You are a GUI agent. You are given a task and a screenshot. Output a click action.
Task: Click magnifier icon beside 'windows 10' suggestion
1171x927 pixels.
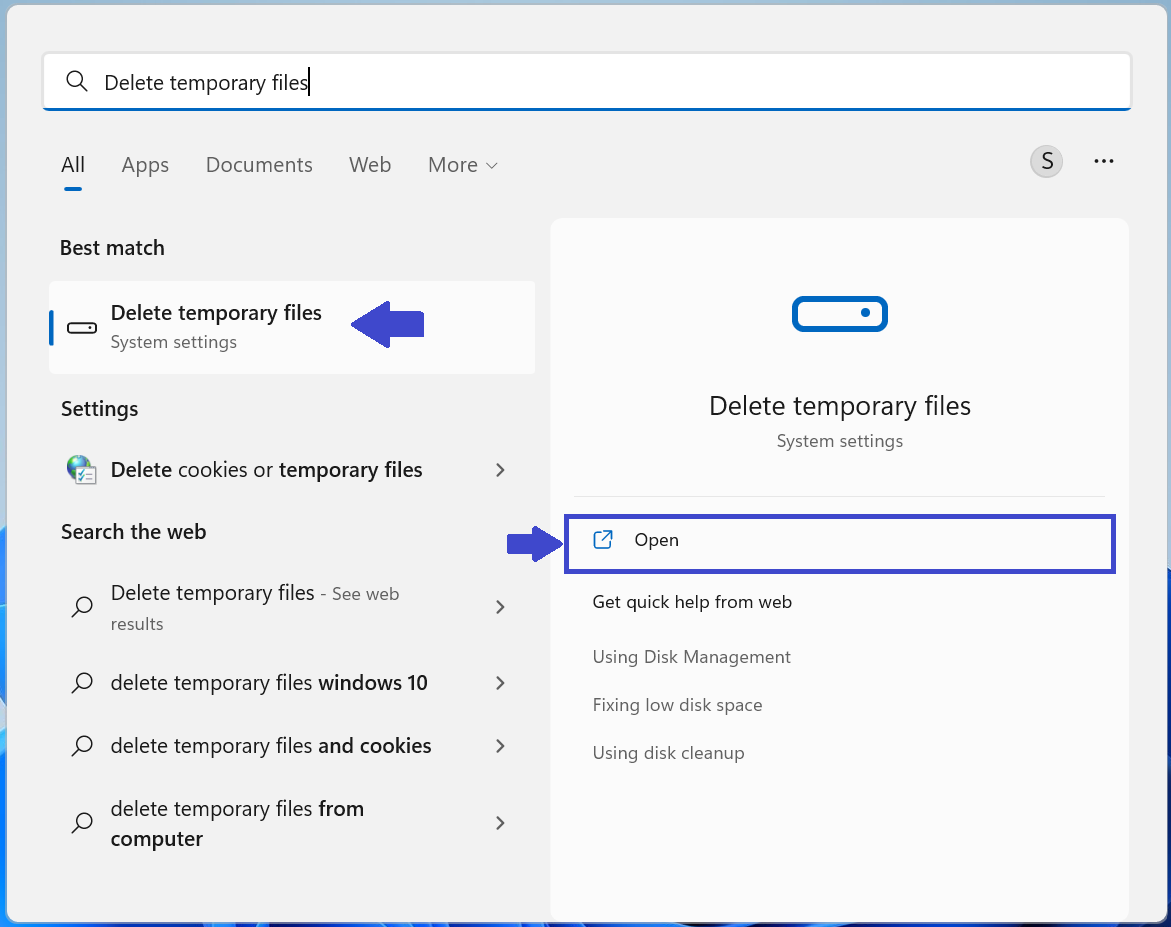[x=82, y=683]
